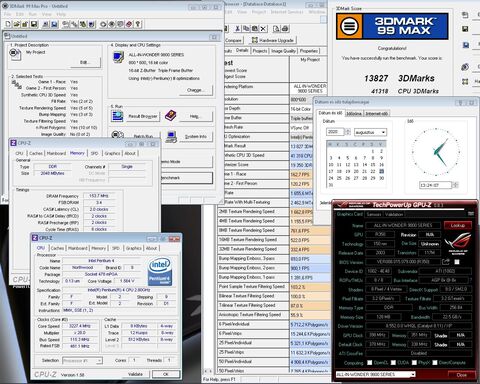Toggle the CUDA checkbox in GPU-Z

pos(393,362)
